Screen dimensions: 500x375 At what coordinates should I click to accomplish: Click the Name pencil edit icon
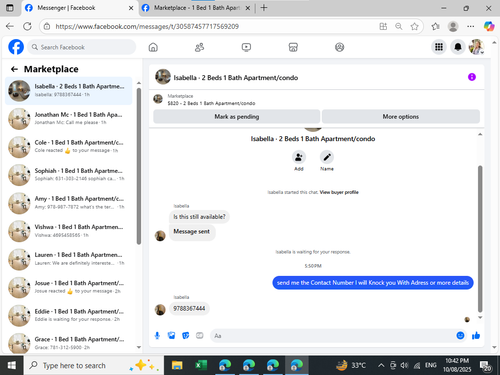click(x=327, y=157)
